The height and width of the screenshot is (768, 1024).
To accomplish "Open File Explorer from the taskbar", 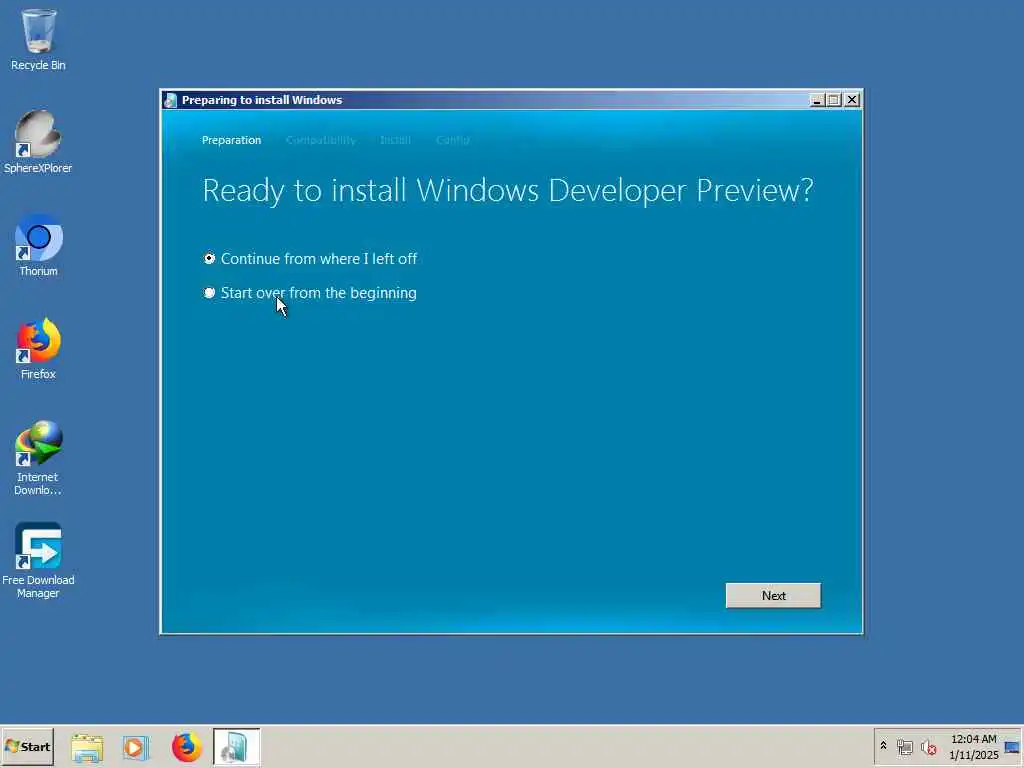I will click(x=87, y=747).
